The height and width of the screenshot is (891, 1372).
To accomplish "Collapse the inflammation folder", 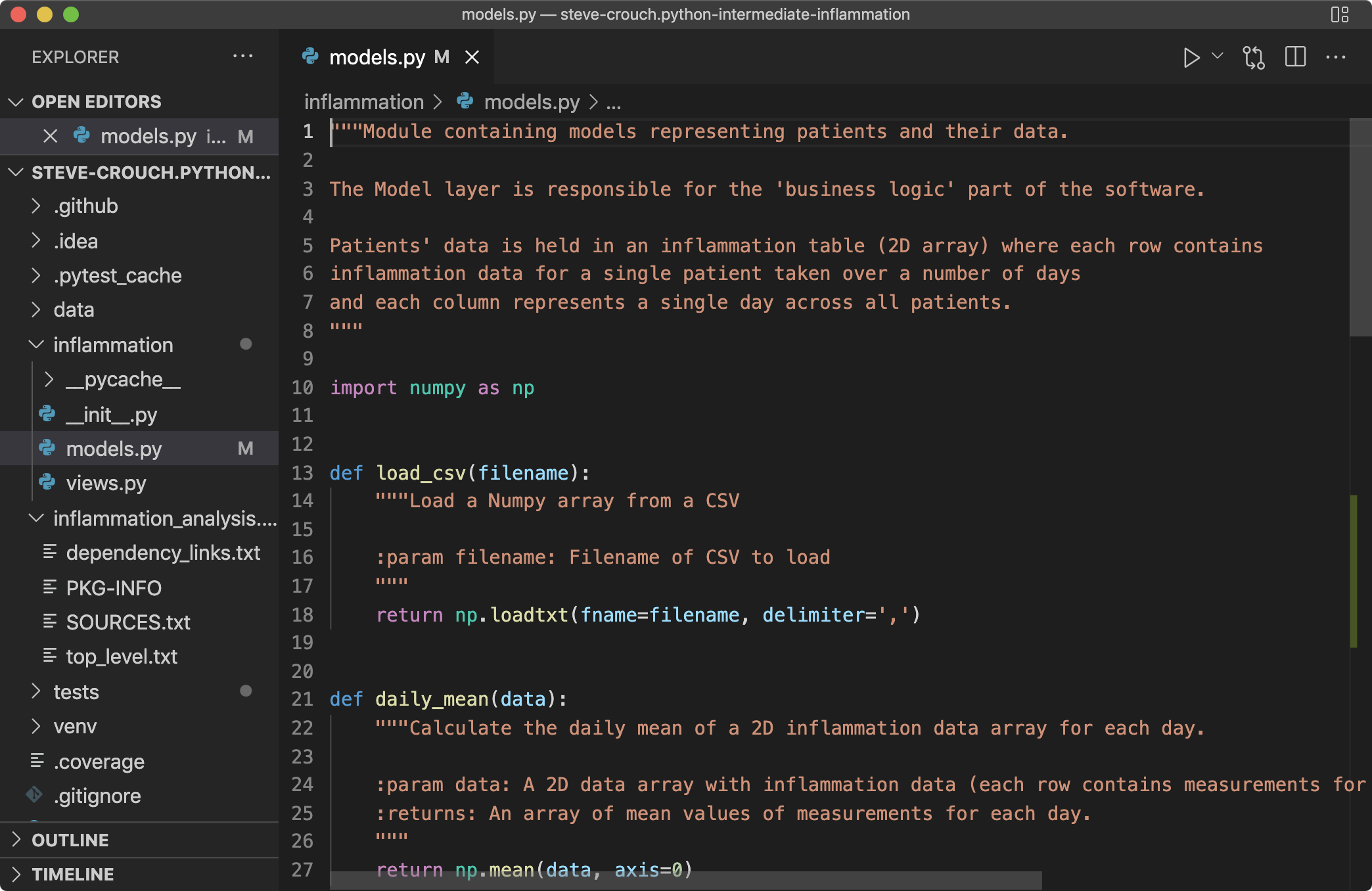I will tap(35, 344).
